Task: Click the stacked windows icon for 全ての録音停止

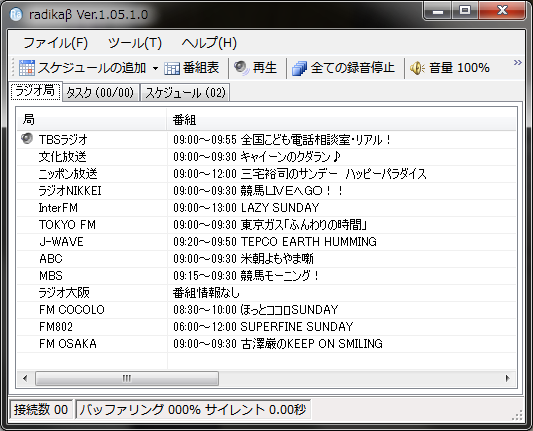Action: tap(299, 68)
